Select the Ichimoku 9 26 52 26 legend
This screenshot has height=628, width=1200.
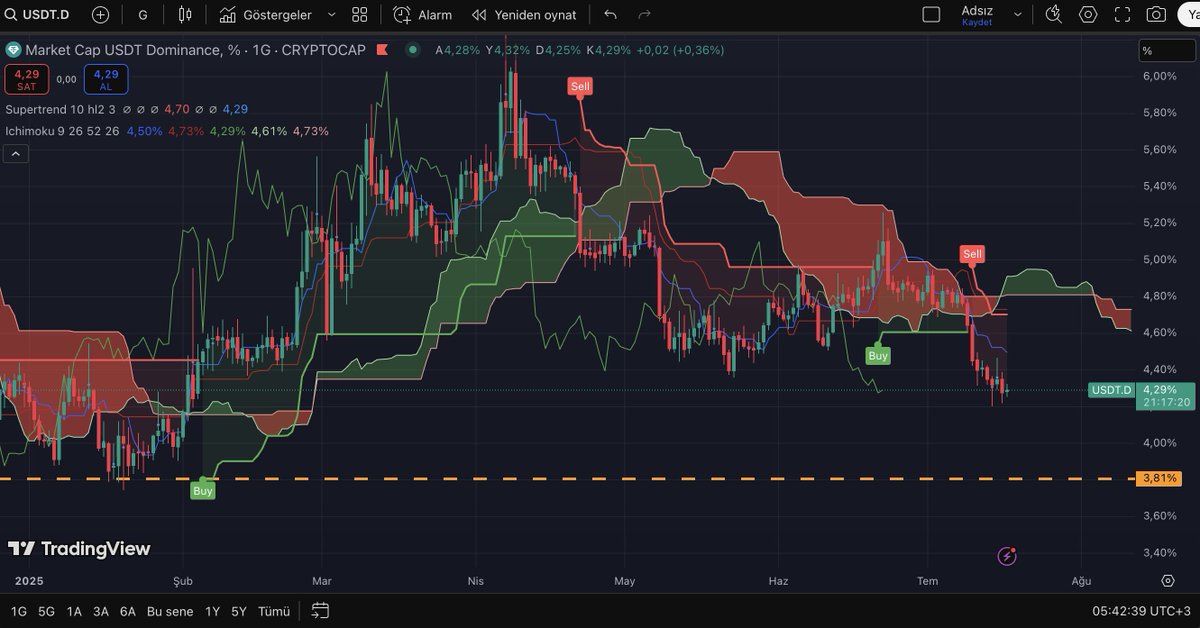click(x=62, y=131)
